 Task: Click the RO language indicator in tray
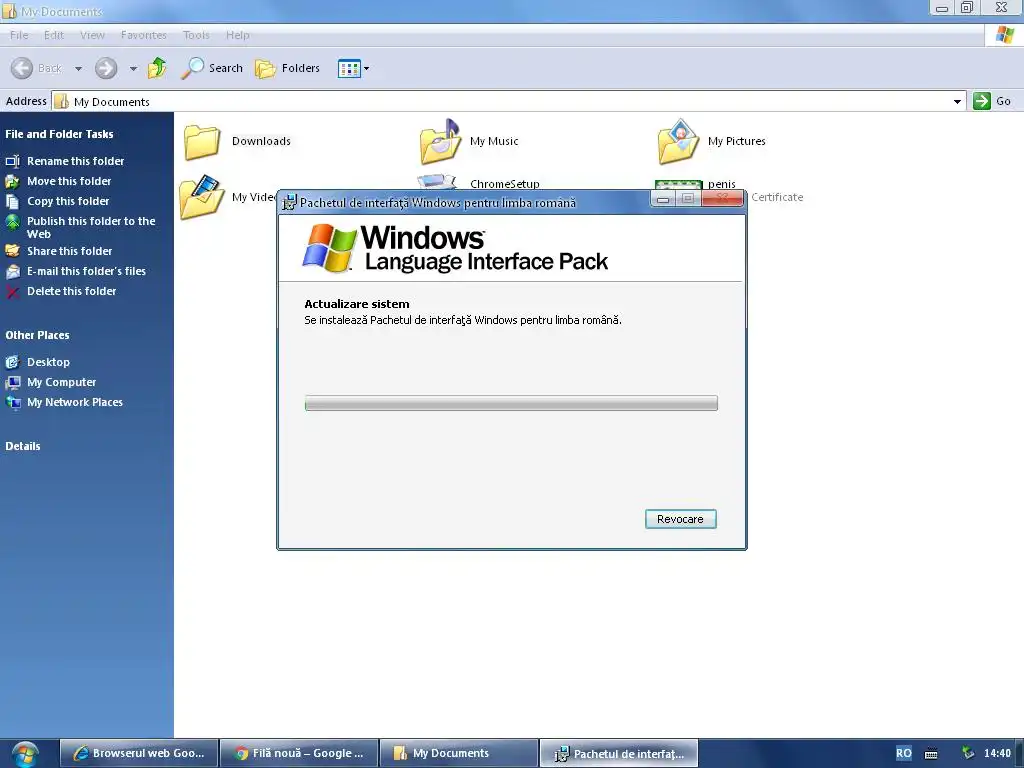click(x=904, y=753)
